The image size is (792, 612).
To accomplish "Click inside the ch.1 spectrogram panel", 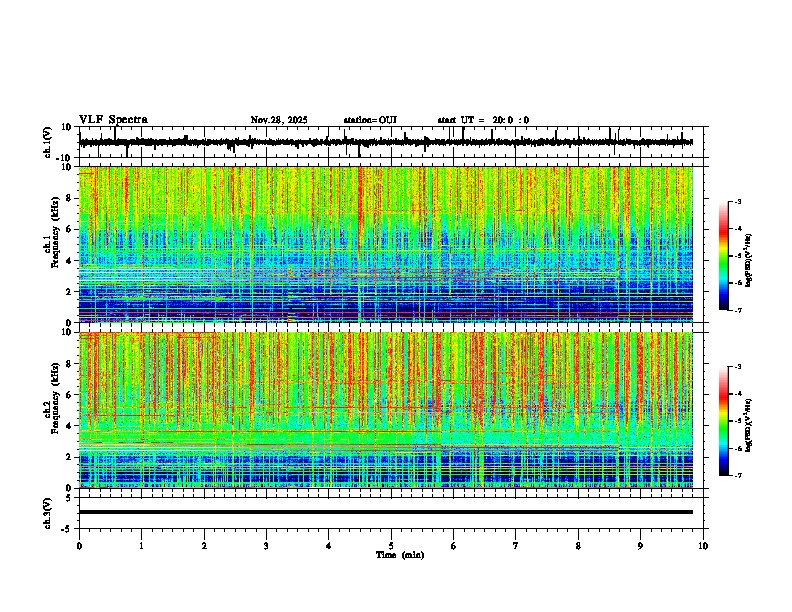I will (386, 244).
